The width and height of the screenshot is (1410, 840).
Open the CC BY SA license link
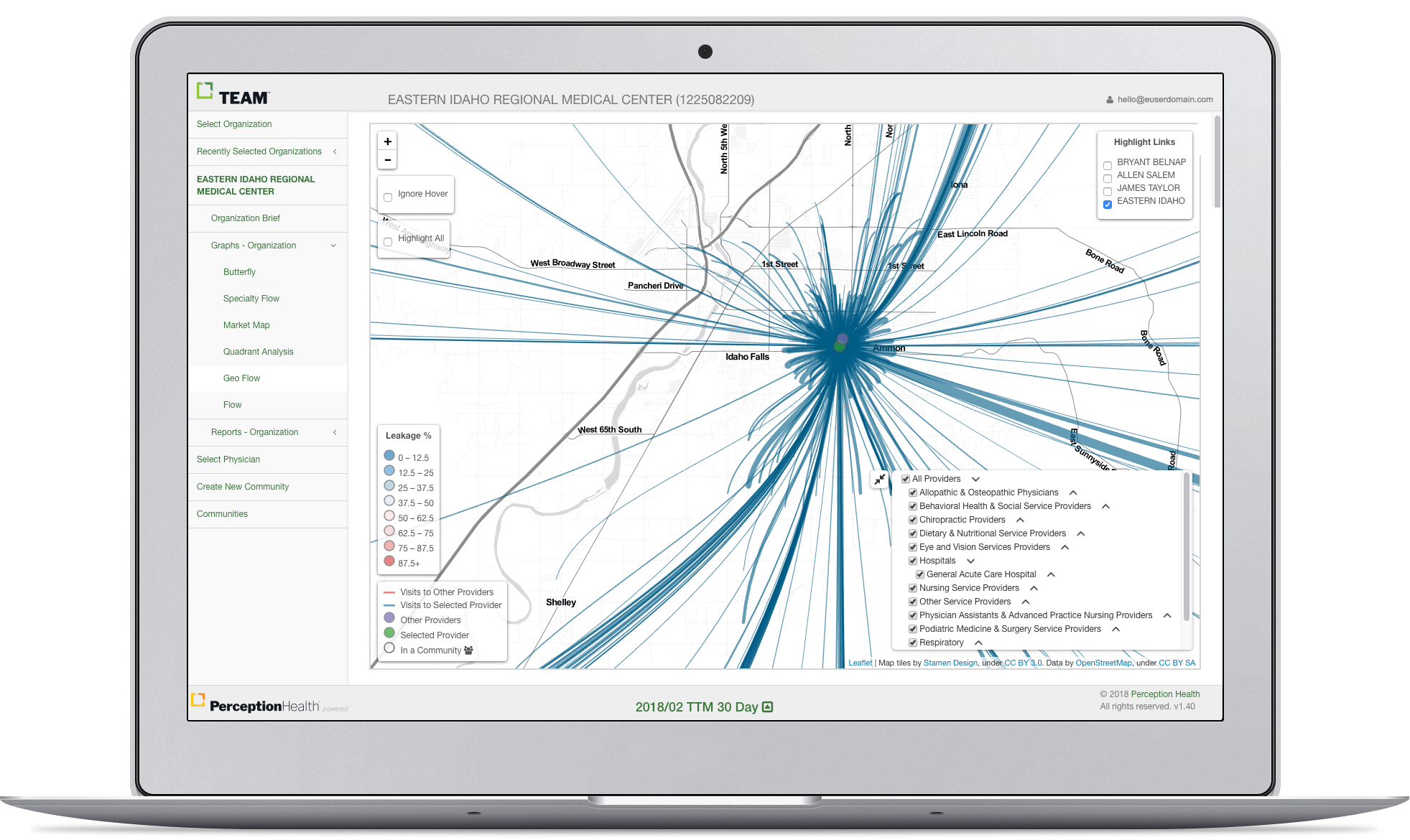point(1177,663)
